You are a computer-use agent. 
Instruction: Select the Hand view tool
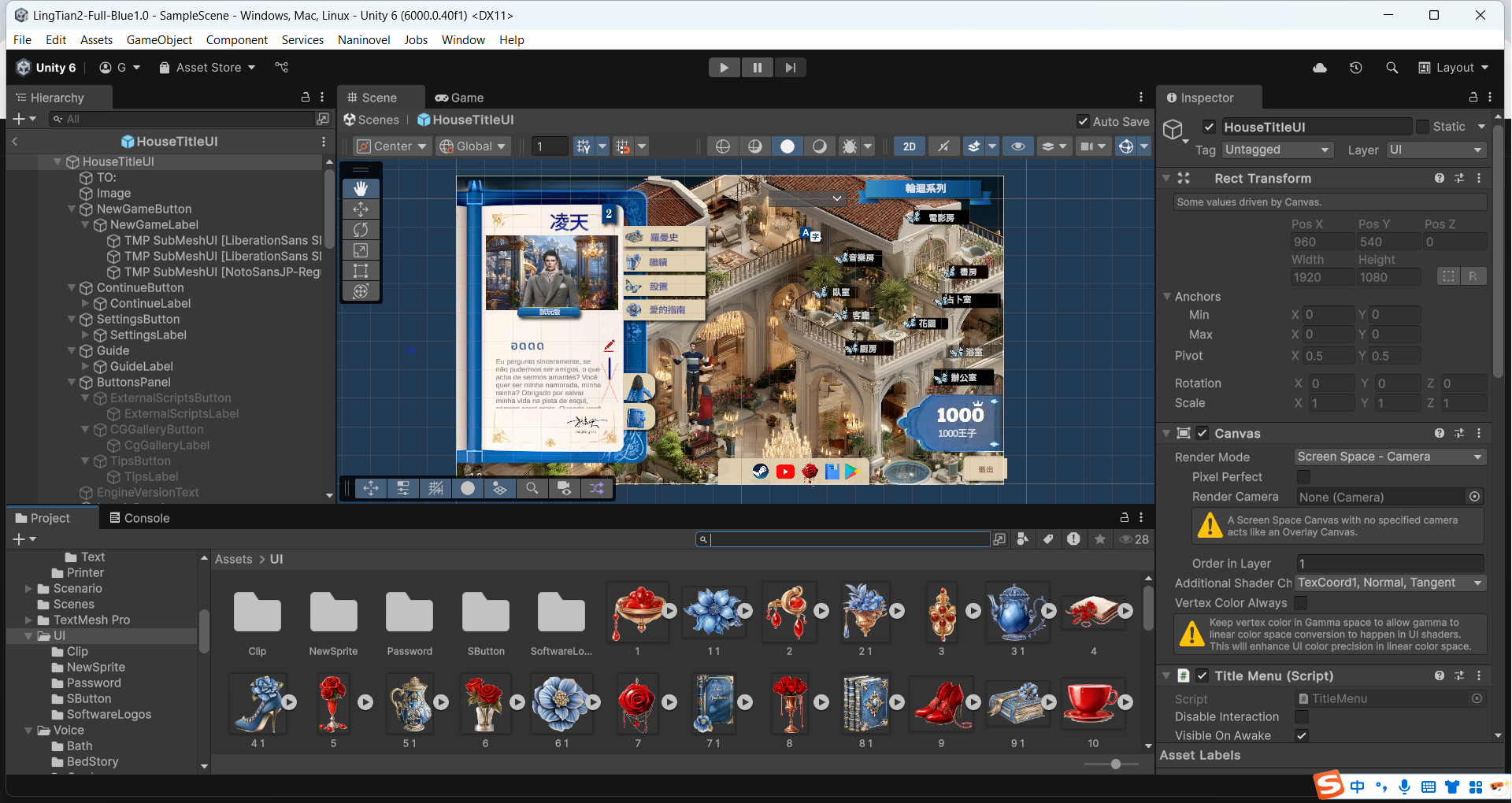click(x=361, y=189)
